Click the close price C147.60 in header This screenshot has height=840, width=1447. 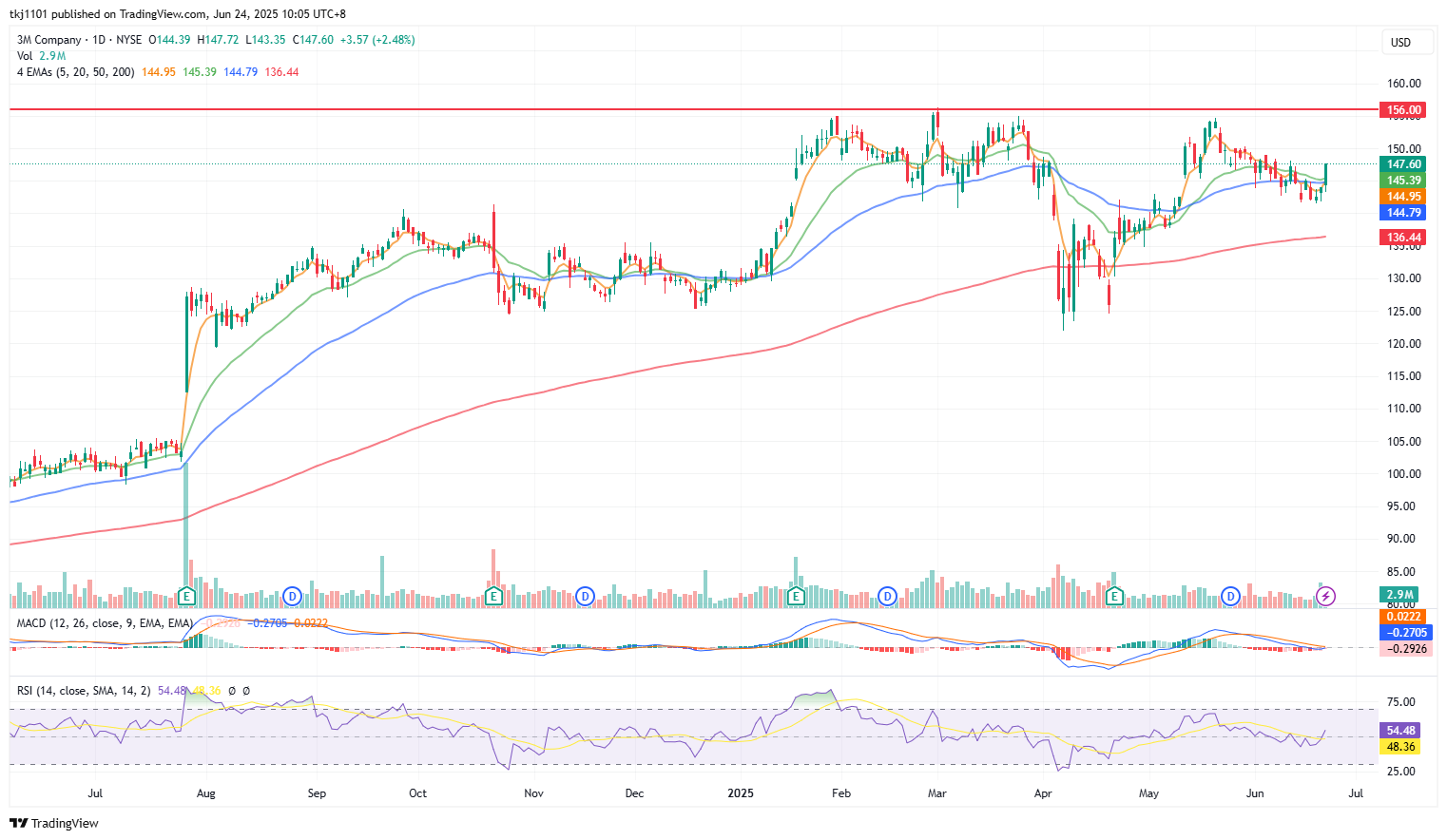(313, 40)
